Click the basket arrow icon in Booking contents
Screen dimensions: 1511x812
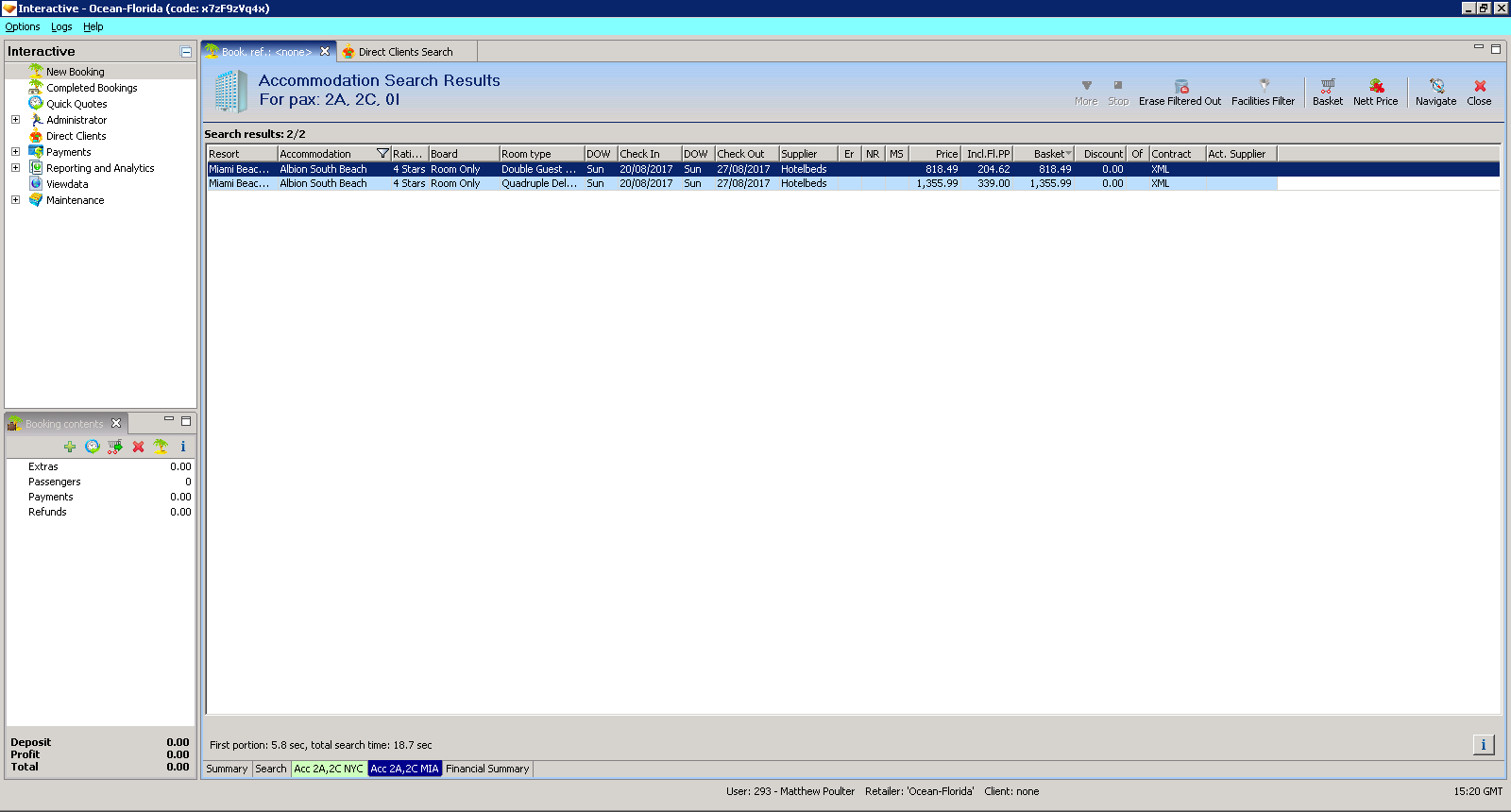115,447
